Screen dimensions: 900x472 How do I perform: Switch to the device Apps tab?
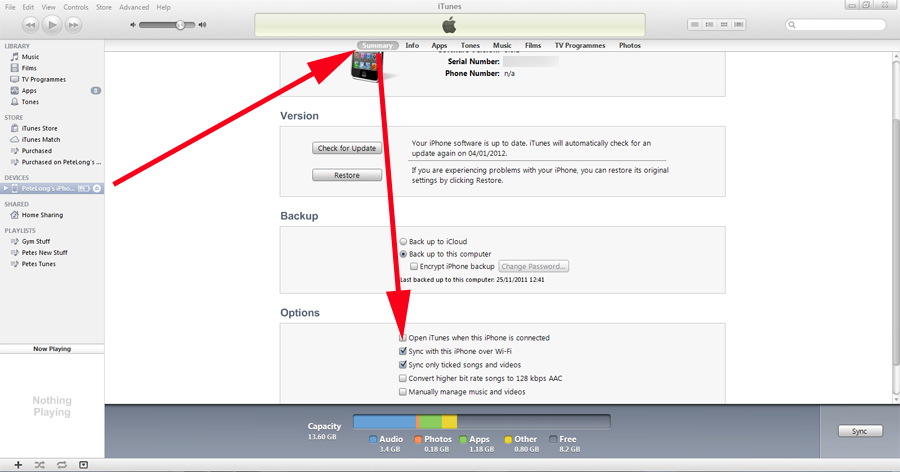click(x=439, y=45)
